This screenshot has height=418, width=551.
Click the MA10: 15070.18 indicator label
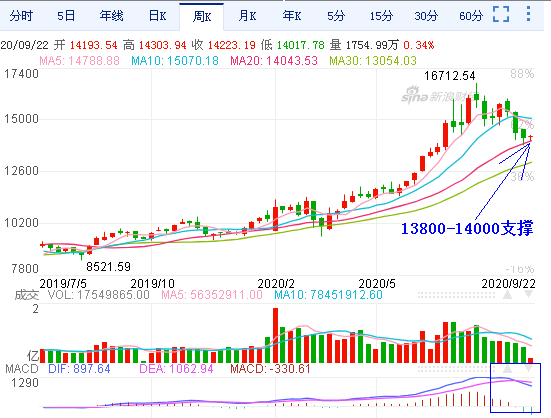(175, 61)
